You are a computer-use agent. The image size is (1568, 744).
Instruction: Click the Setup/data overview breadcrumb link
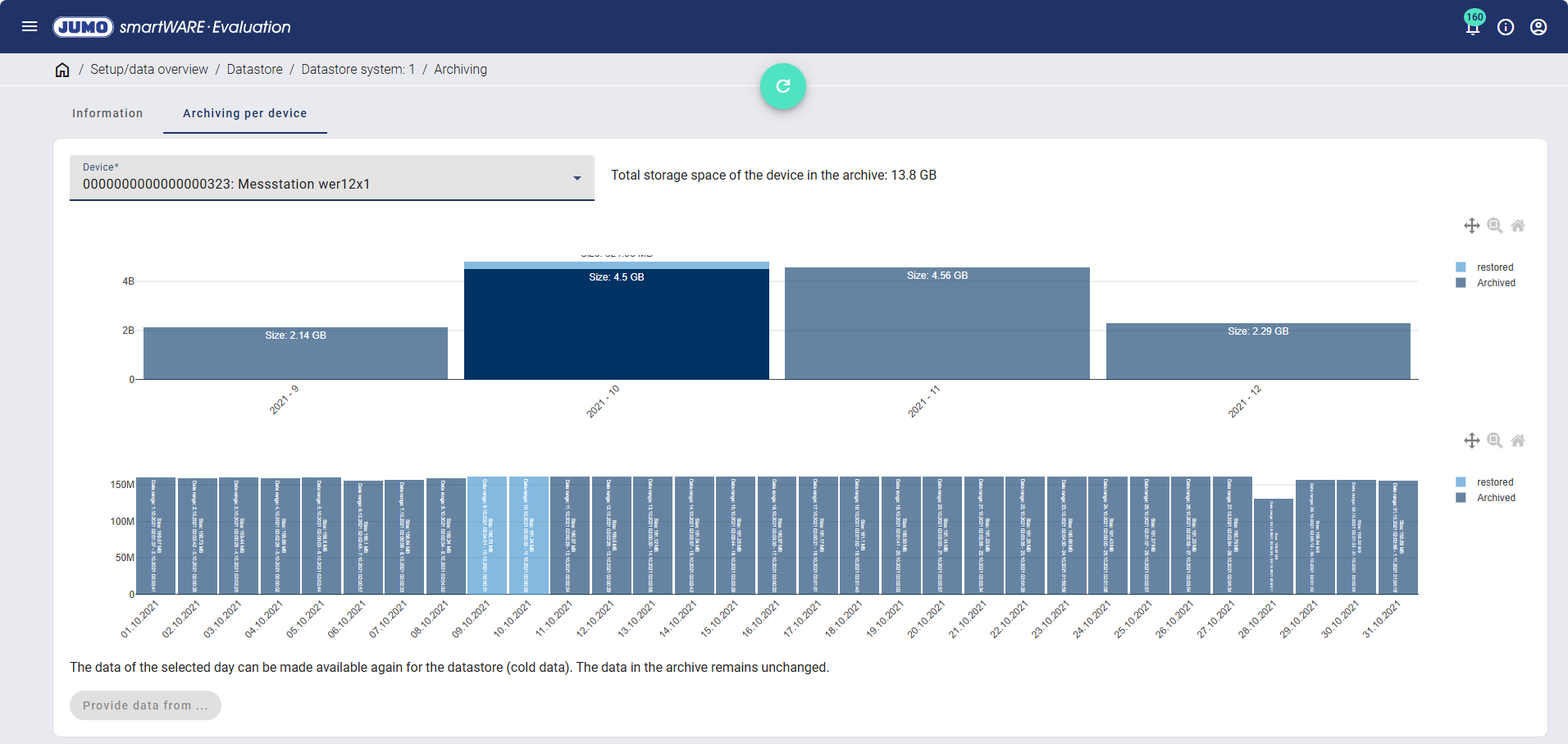click(x=148, y=70)
